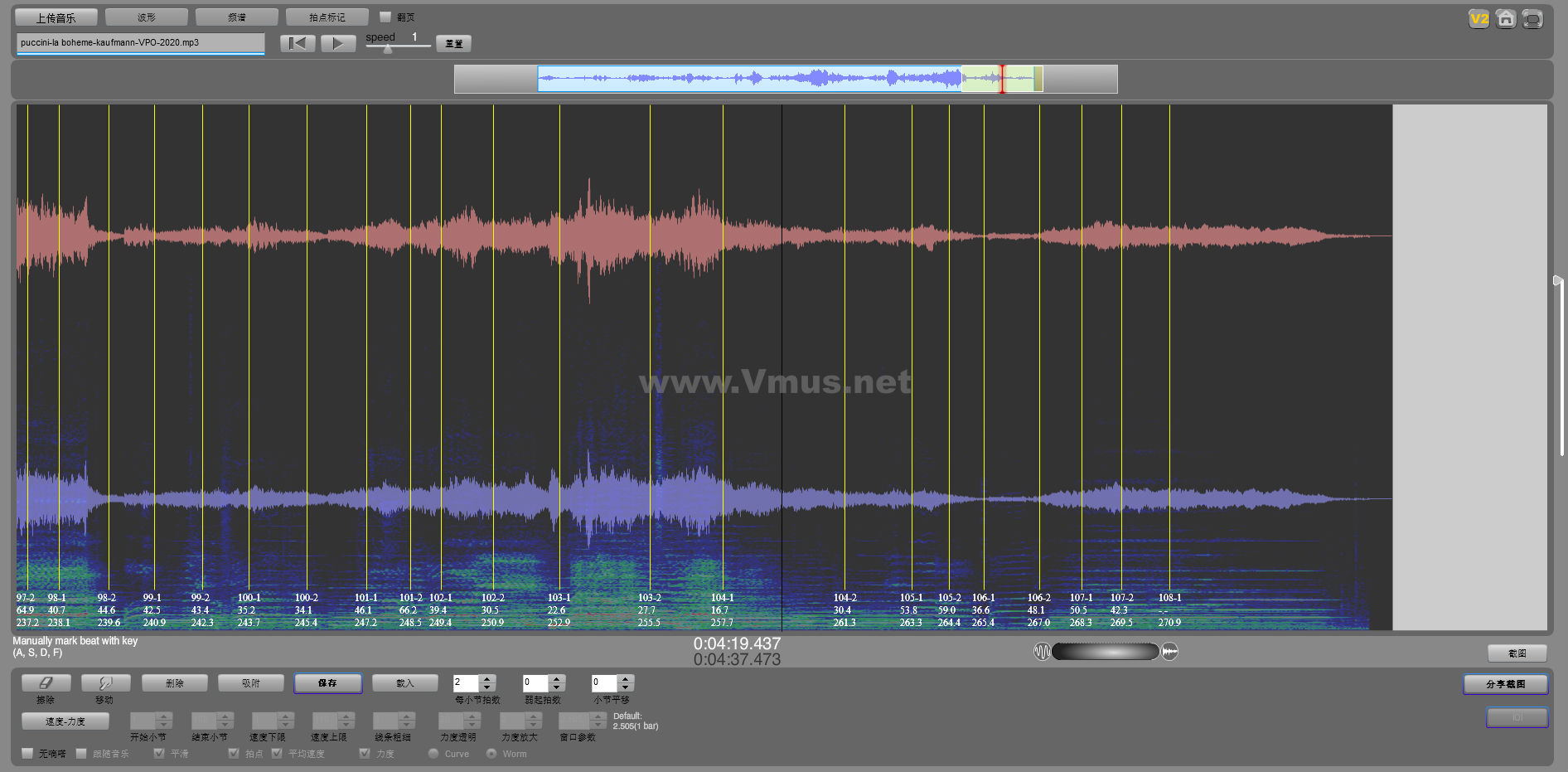
Task: Increase the 弱起拍数 pickup beats stepper
Action: pyautogui.click(x=557, y=678)
